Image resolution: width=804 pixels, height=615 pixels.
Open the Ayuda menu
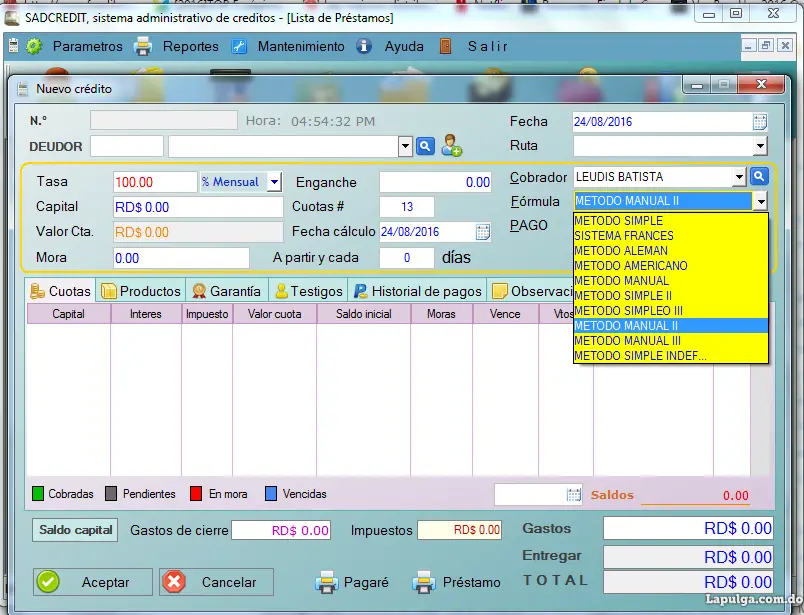[x=404, y=47]
